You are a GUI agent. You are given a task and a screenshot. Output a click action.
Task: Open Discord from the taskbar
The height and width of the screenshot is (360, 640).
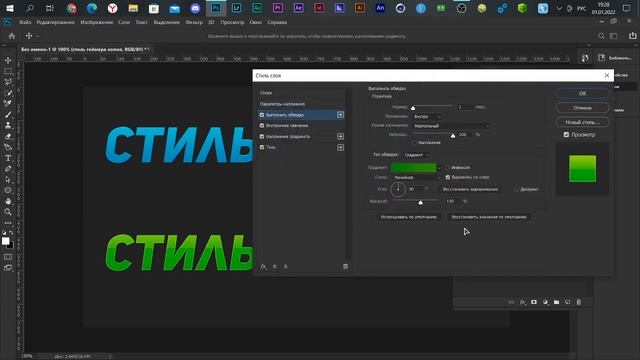195,8
